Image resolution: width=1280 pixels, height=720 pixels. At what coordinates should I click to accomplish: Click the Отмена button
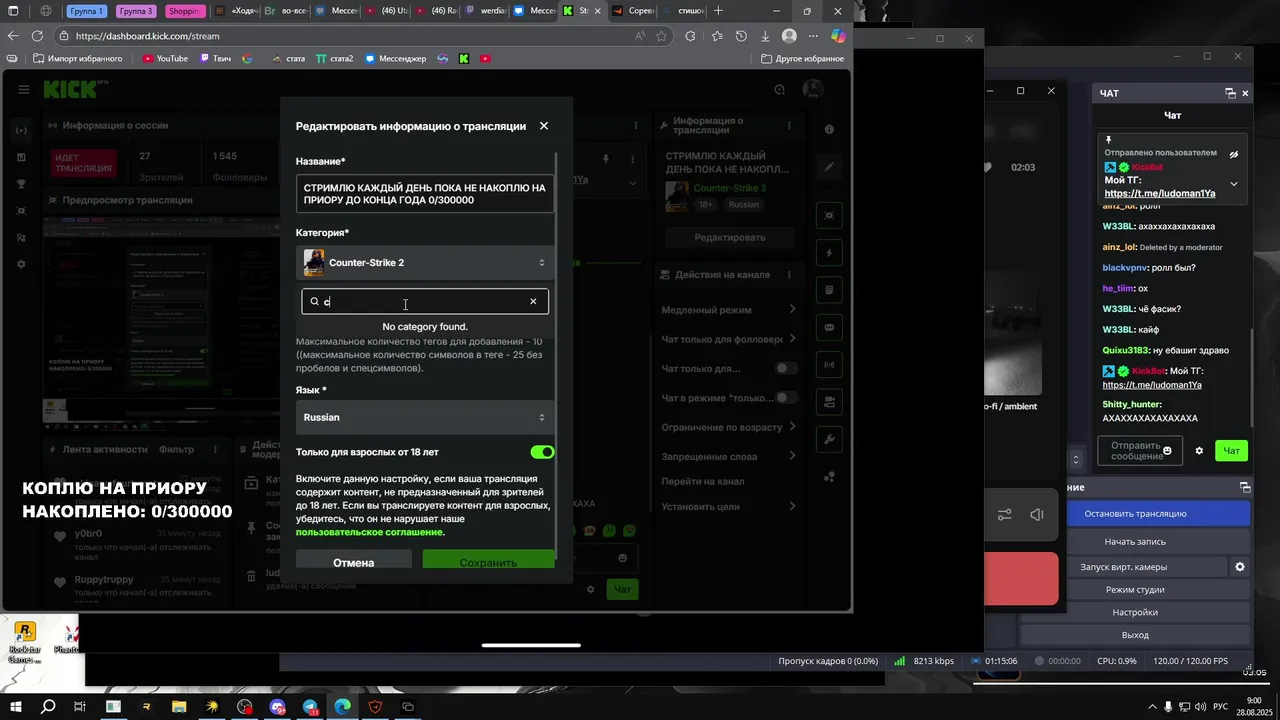click(354, 562)
